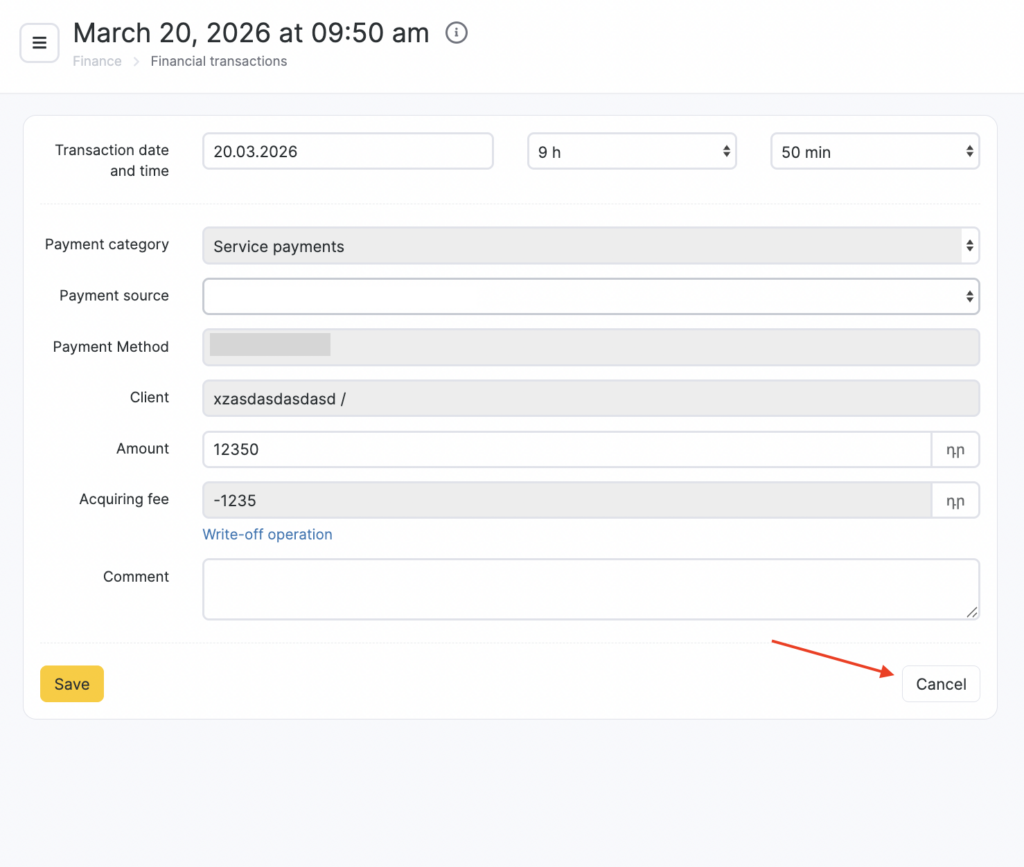Screen dimensions: 1024x867
Task: Click the currency symbol next to Amount
Action: coord(955,450)
